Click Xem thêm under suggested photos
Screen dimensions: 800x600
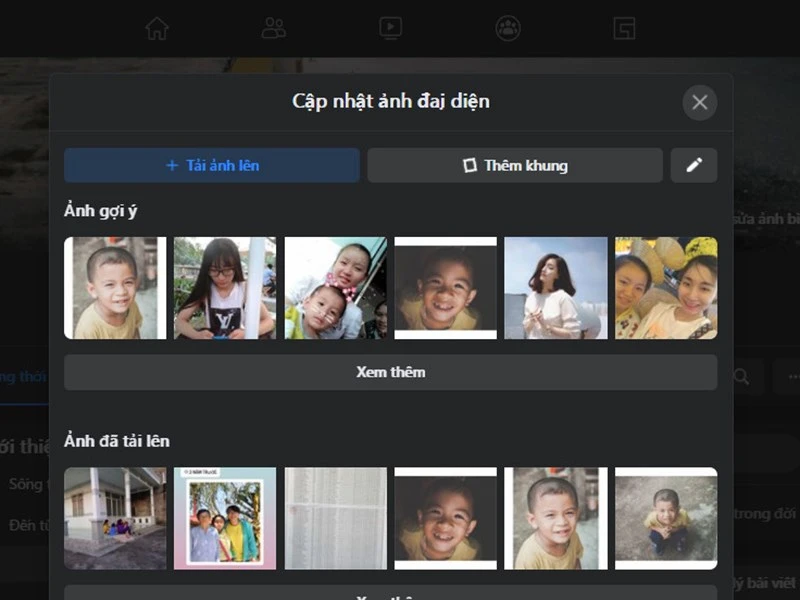click(x=391, y=372)
